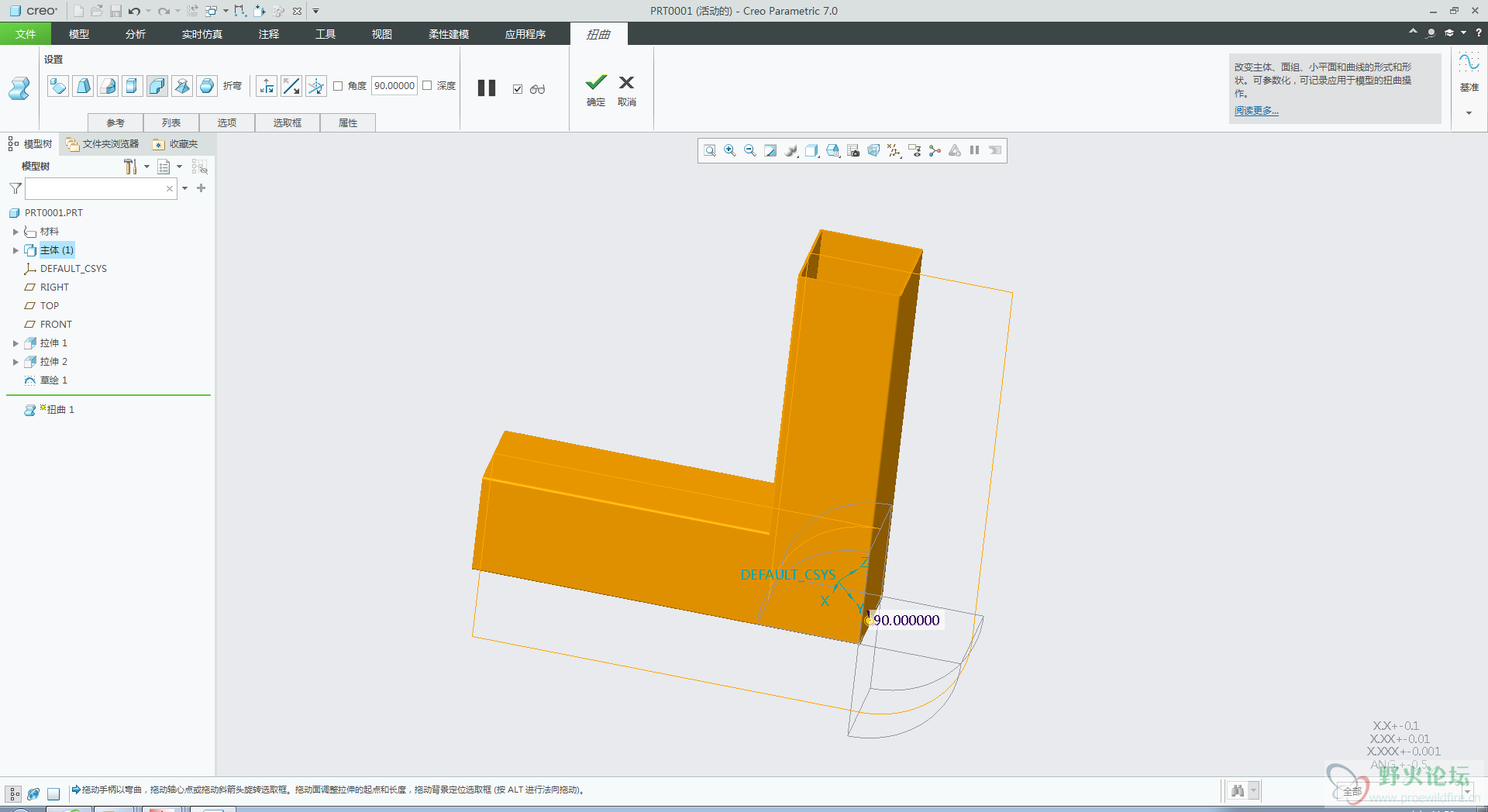Expand the 主体 (1) tree node
Image resolution: width=1488 pixels, height=812 pixels.
point(15,250)
